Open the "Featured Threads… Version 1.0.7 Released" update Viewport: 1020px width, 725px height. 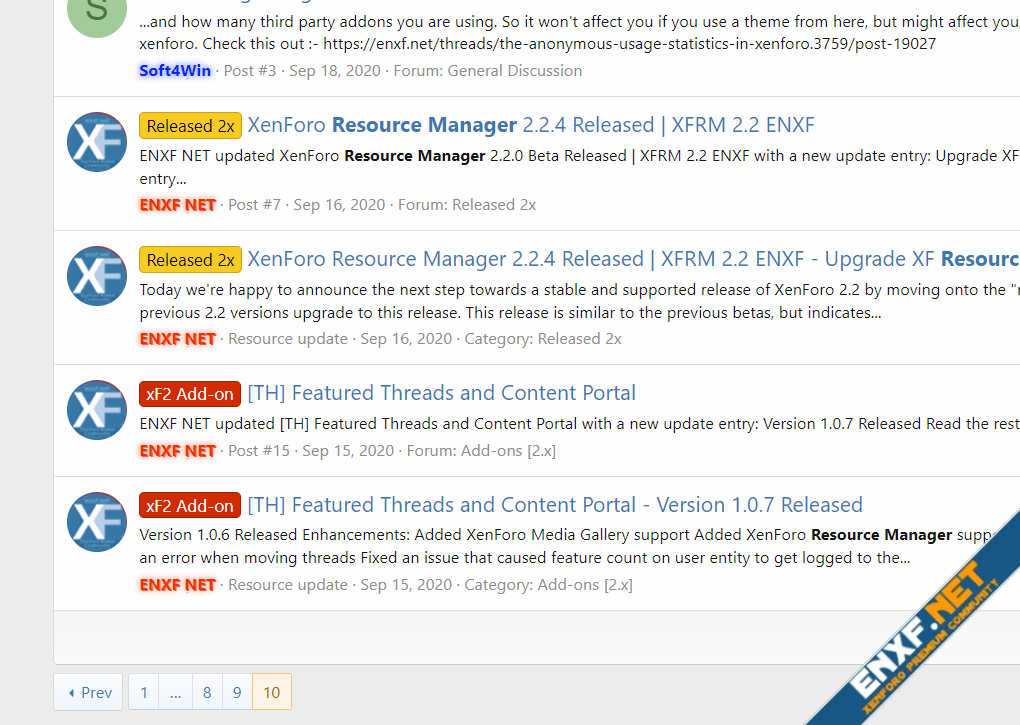click(x=555, y=505)
